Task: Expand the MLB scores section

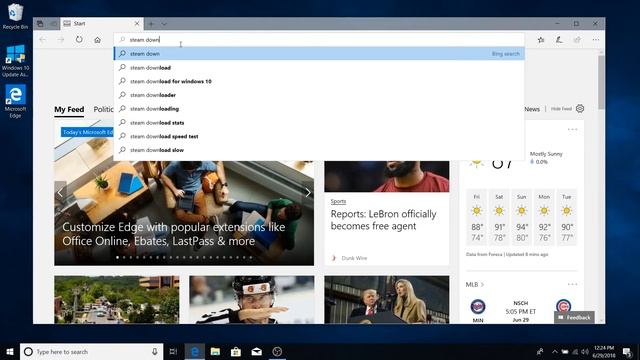Action: coord(475,284)
